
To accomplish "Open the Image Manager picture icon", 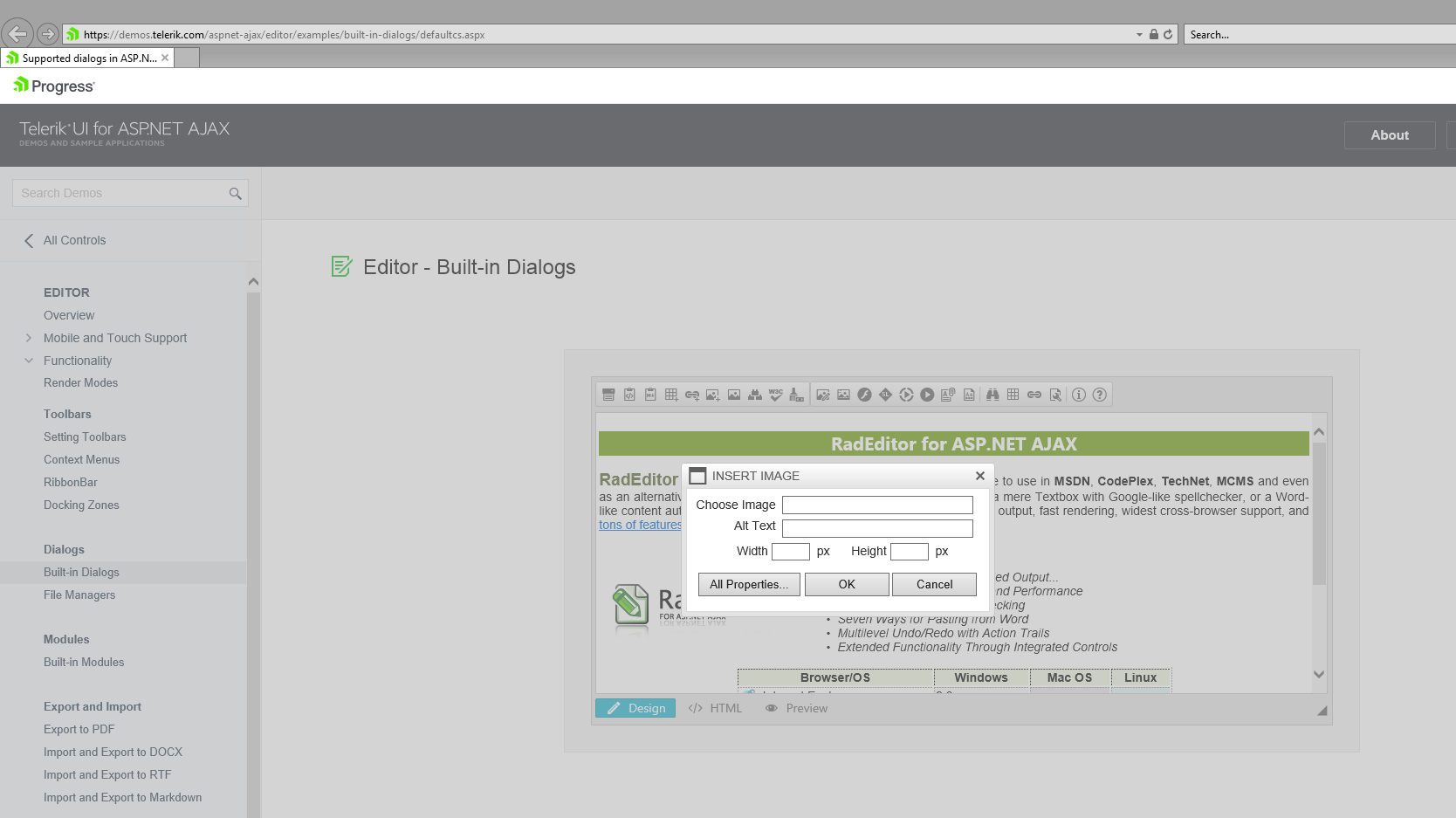I will [x=734, y=395].
